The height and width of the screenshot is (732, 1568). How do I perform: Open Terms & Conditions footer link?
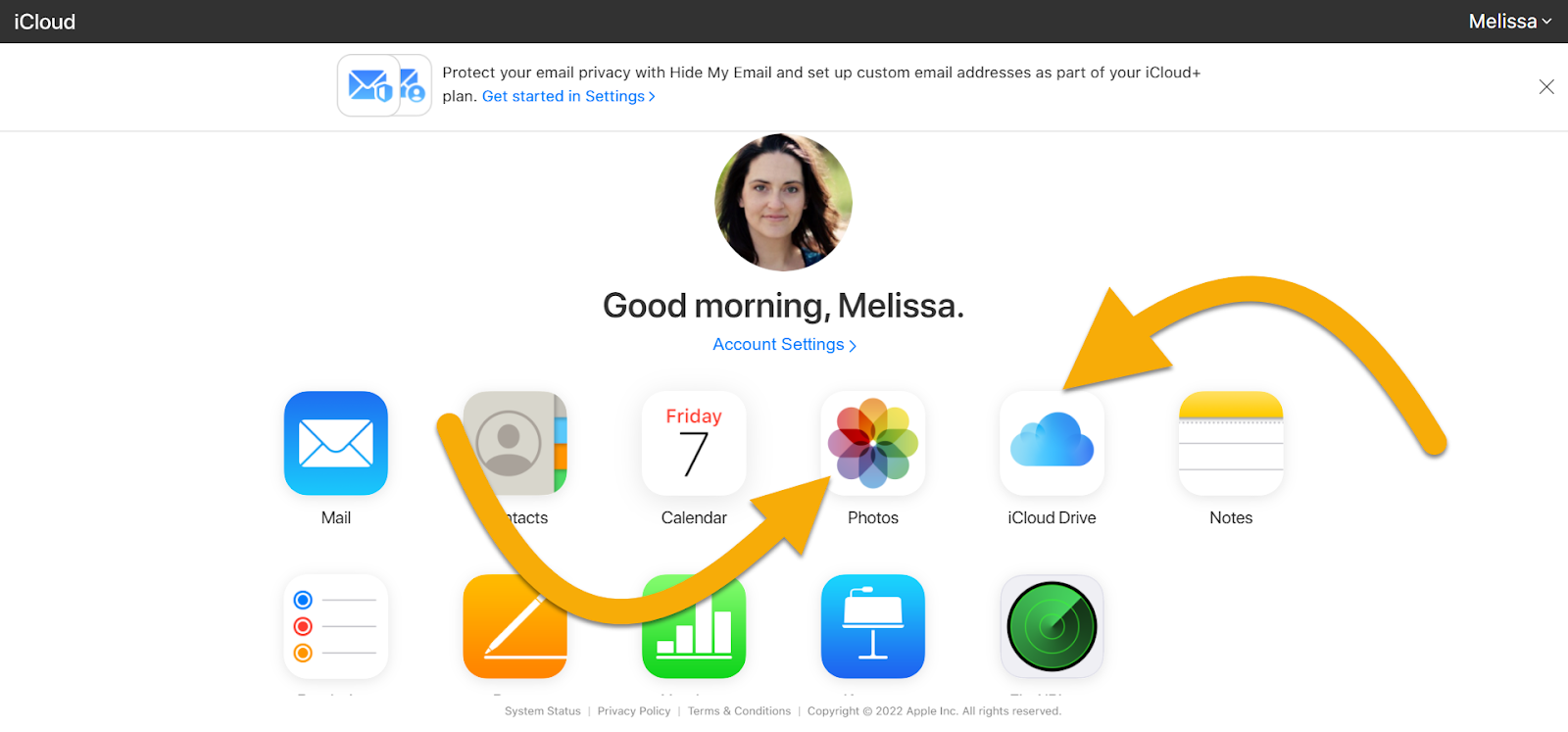[739, 711]
